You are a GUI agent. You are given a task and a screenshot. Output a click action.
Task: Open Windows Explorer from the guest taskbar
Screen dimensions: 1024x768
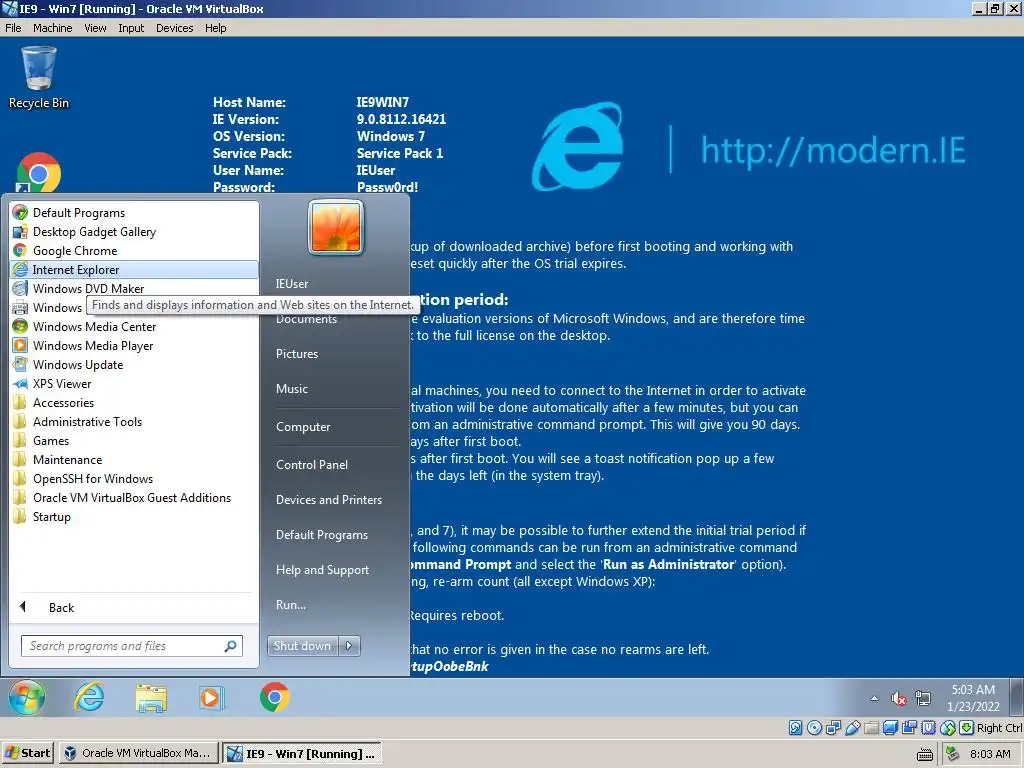click(x=151, y=697)
